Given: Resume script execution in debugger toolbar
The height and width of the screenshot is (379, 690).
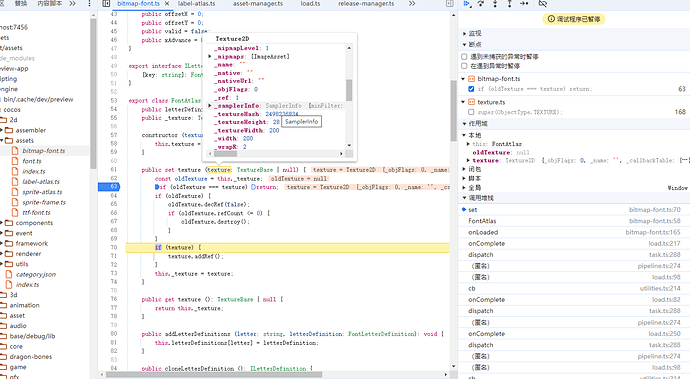Looking at the screenshot, I should click(467, 4).
